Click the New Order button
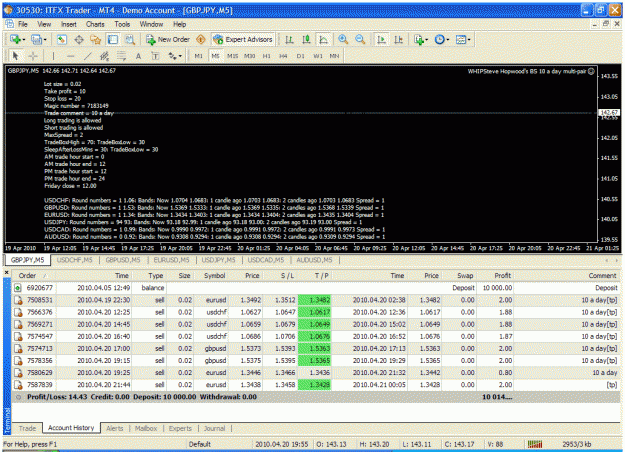This screenshot has width=625, height=452. coord(168,39)
